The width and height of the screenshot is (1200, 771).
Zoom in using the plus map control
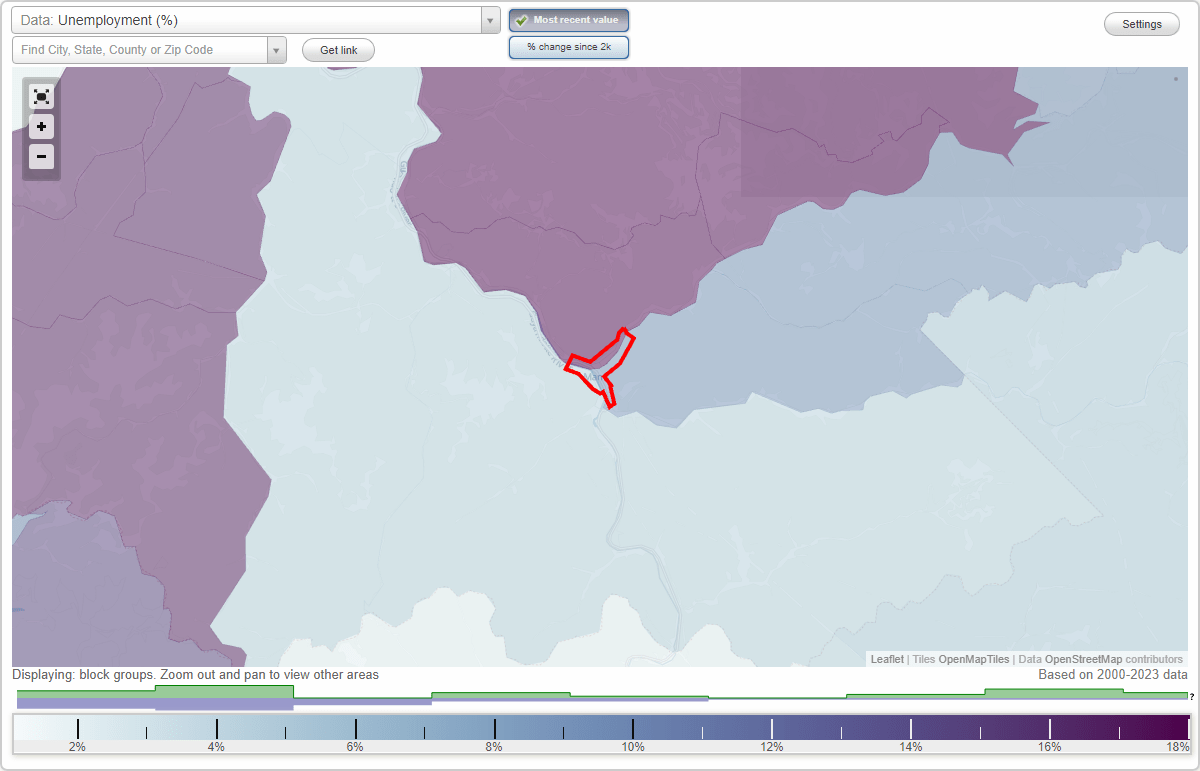(x=41, y=126)
